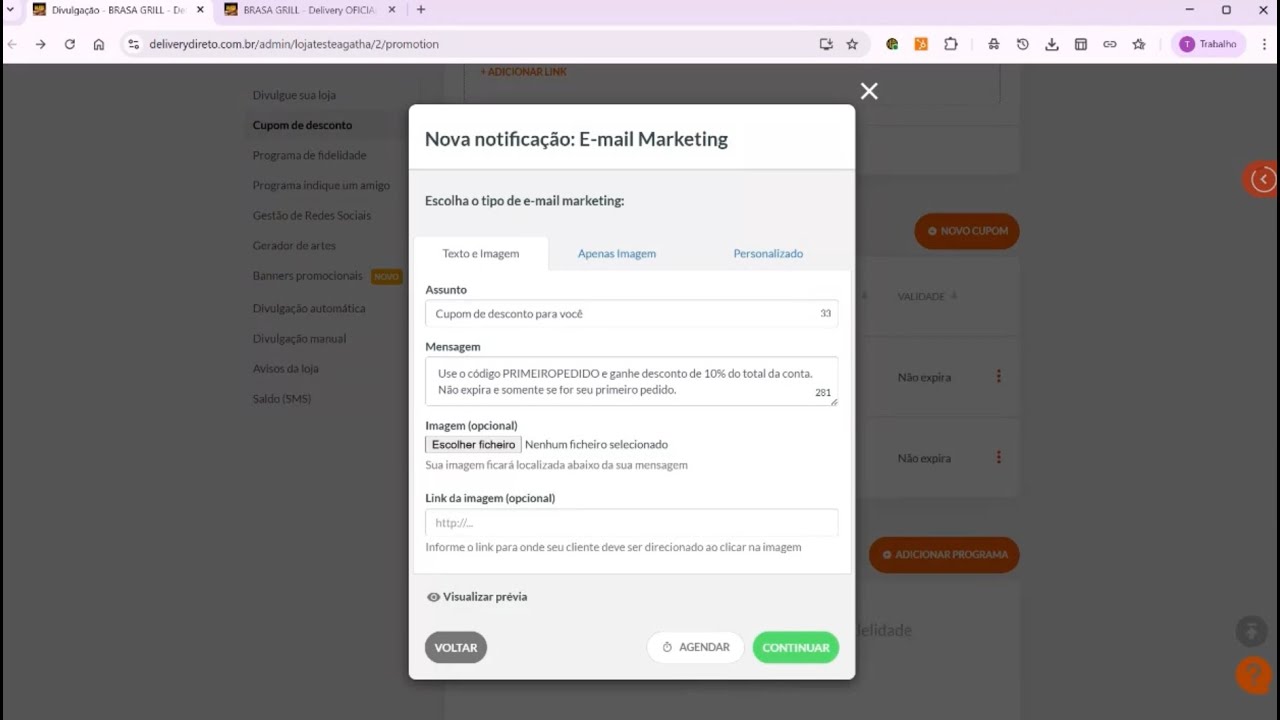Image resolution: width=1280 pixels, height=720 pixels.
Task: Click the browser address bar URL
Action: click(x=294, y=44)
